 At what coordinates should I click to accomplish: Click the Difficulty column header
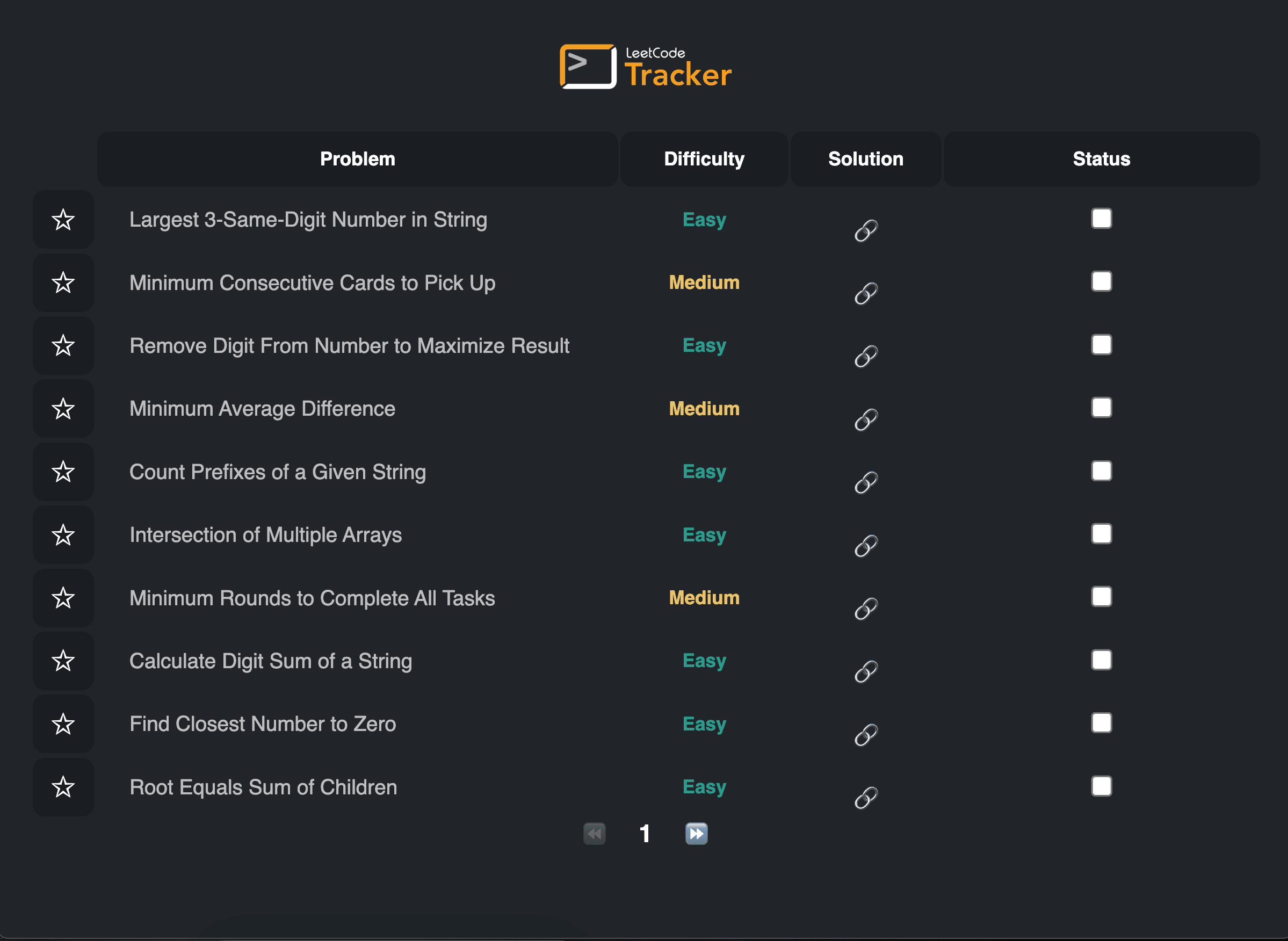[704, 159]
